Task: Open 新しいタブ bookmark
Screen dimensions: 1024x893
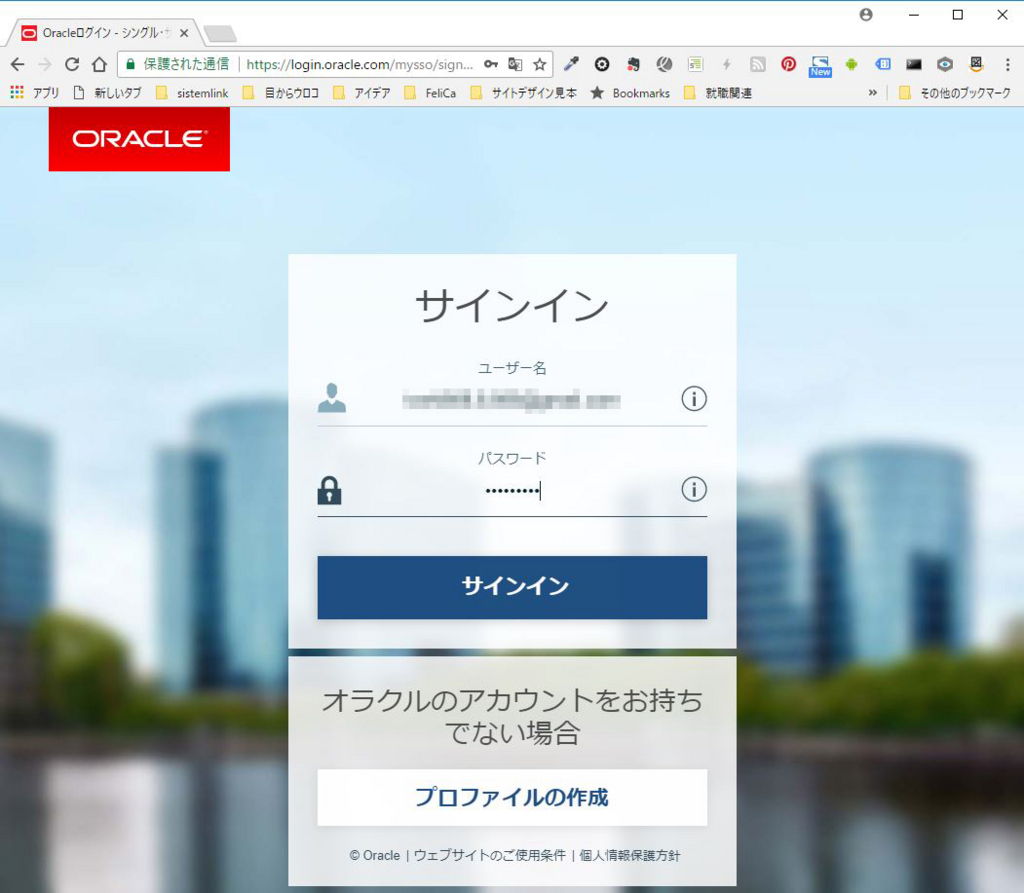Action: 107,93
